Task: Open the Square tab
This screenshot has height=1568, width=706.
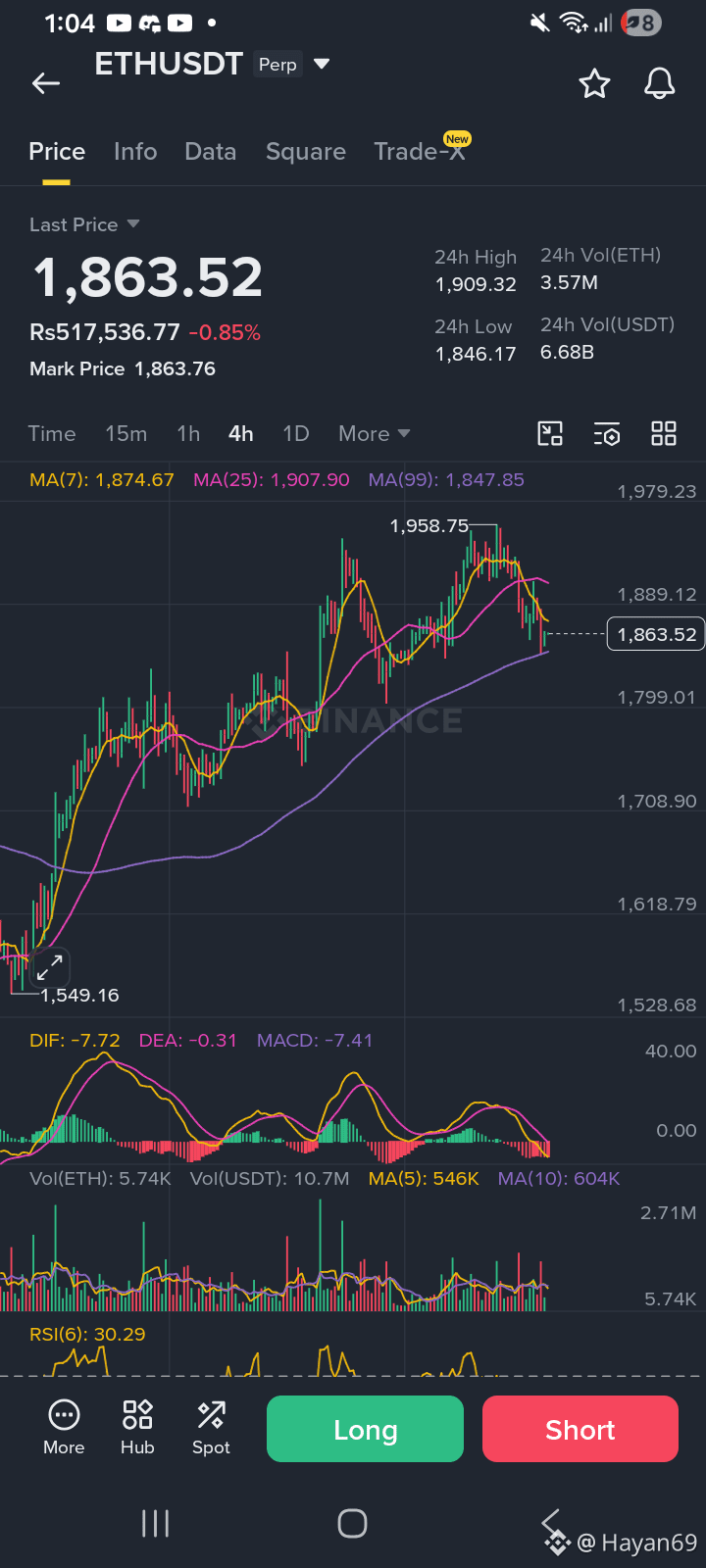Action: click(x=306, y=152)
